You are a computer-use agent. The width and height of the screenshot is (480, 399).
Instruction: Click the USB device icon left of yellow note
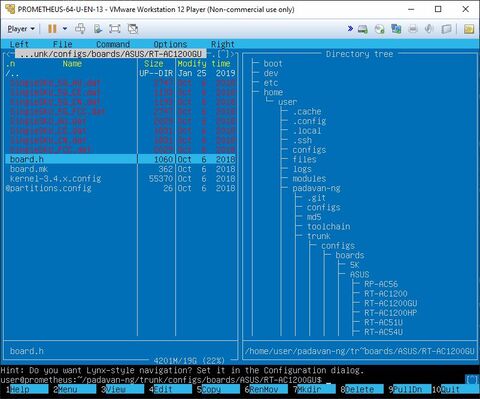[x=446, y=29]
